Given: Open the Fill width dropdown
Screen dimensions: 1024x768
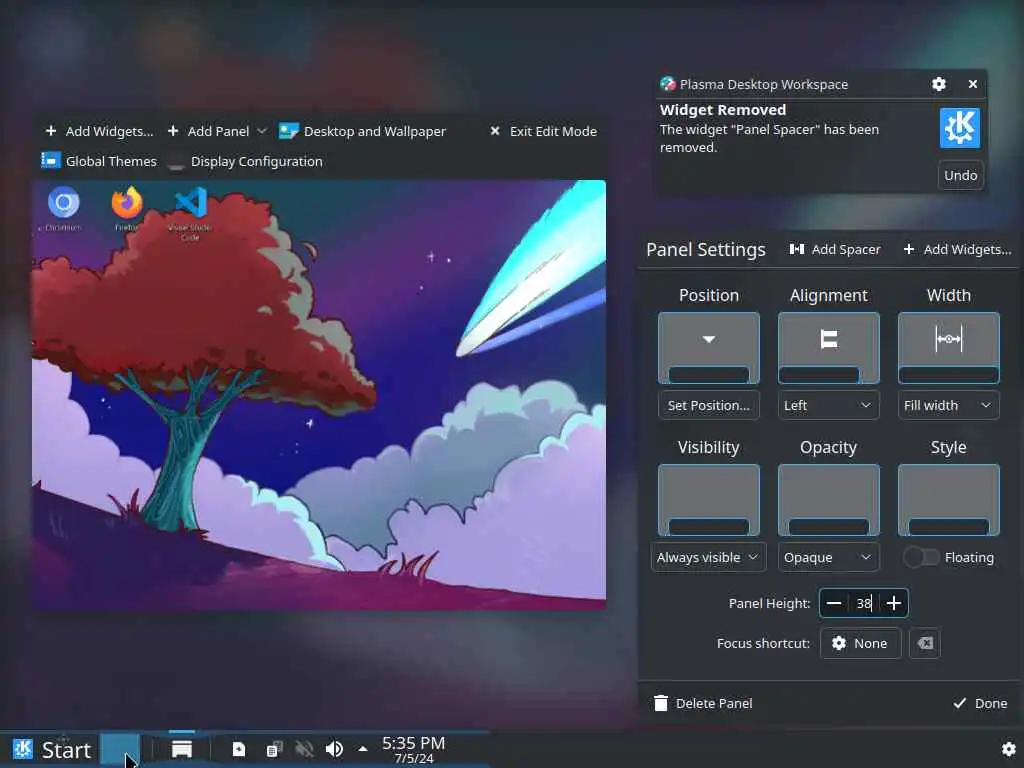Looking at the screenshot, I should (x=948, y=405).
